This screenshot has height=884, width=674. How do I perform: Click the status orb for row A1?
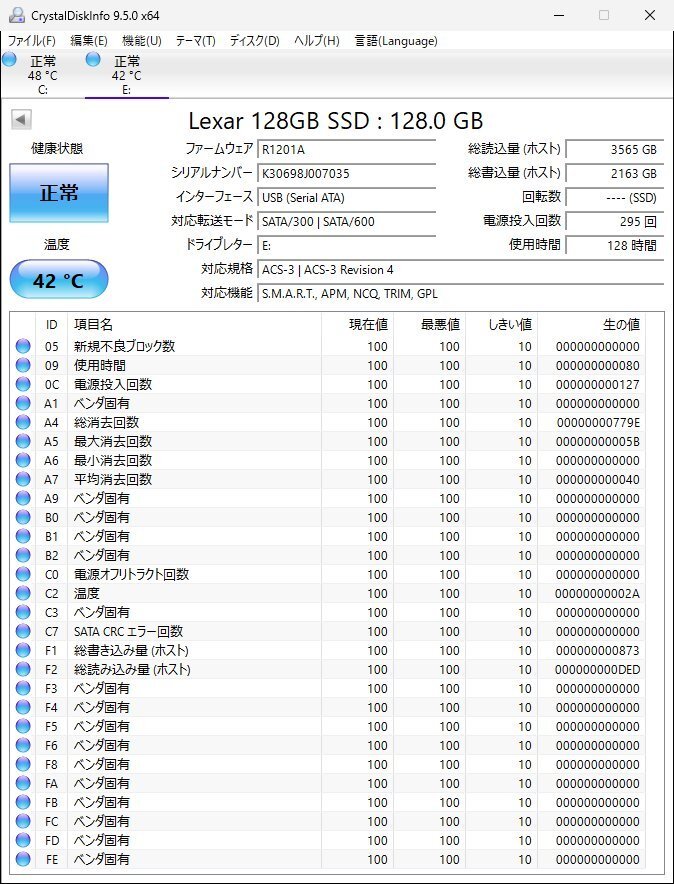click(23, 403)
